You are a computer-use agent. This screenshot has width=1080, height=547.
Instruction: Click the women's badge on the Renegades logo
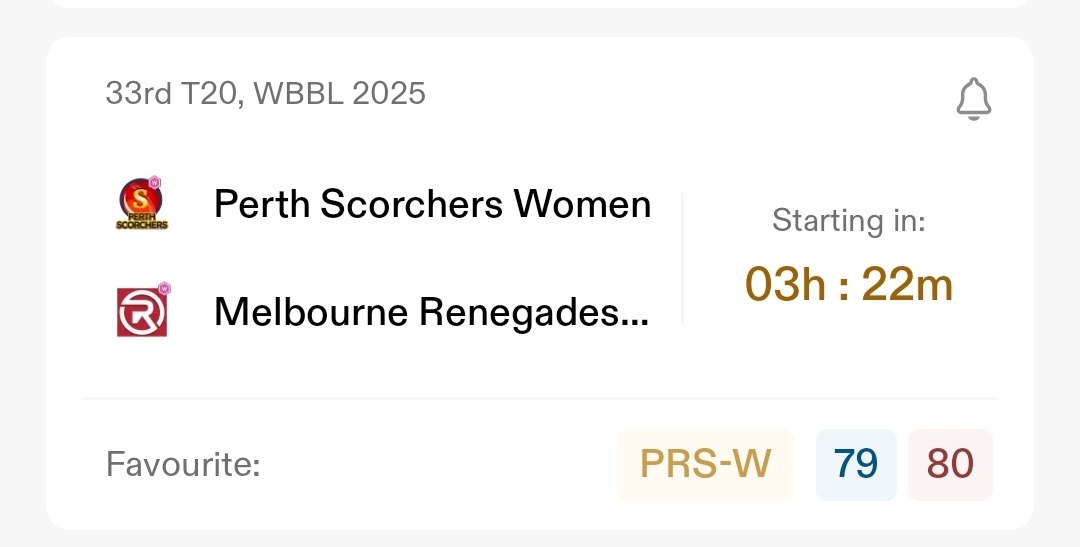coord(164,288)
